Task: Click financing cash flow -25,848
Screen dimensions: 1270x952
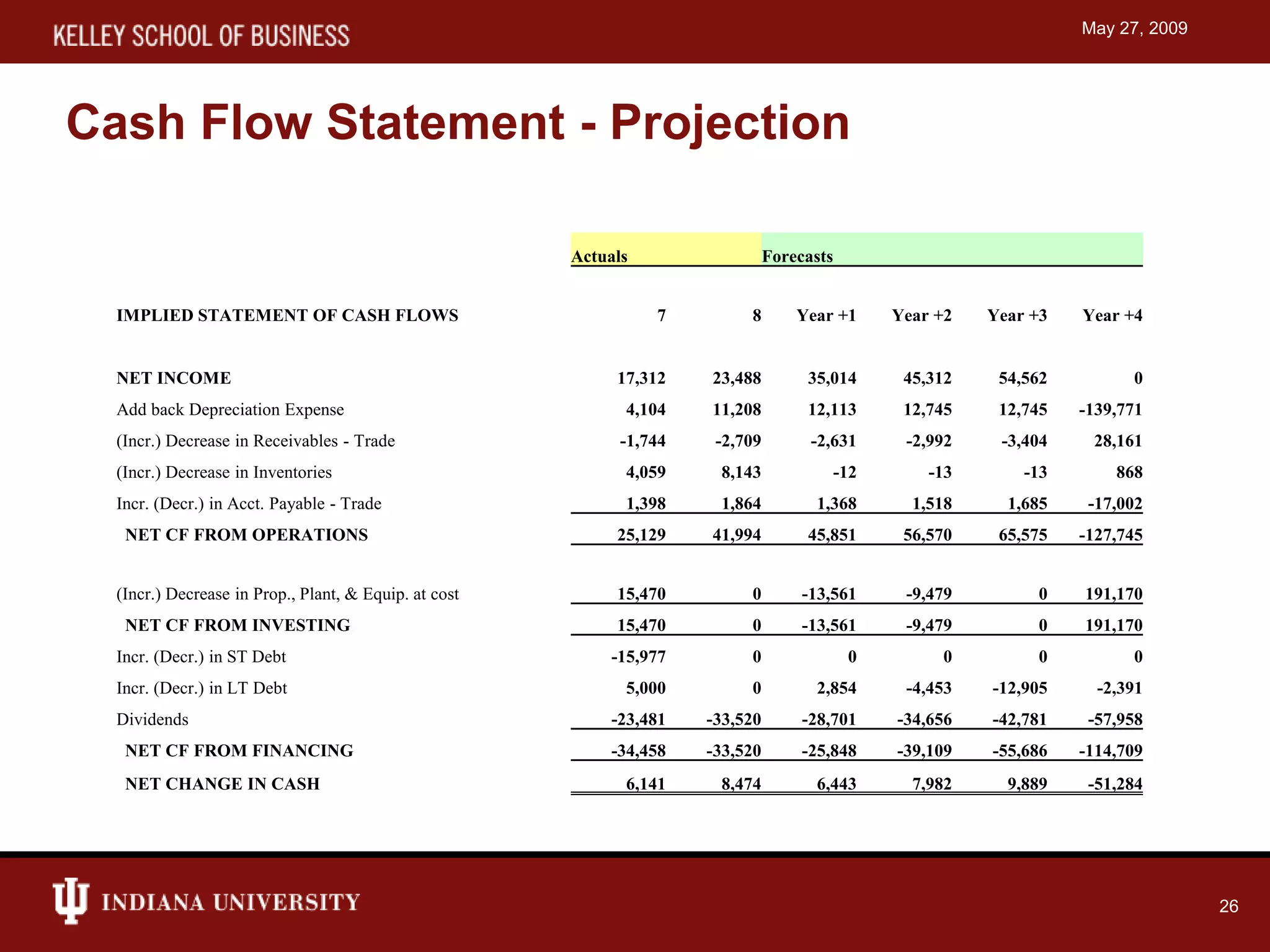Action: (829, 751)
